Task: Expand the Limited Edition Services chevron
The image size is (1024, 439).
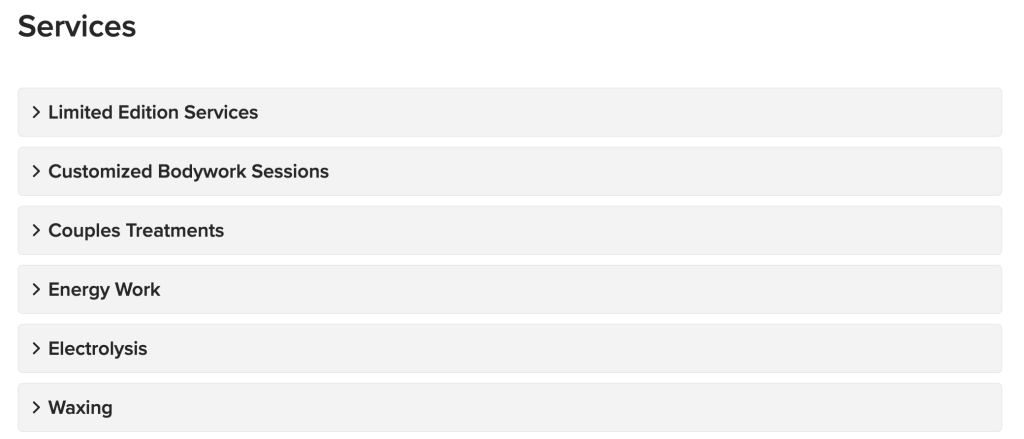Action: (37, 112)
